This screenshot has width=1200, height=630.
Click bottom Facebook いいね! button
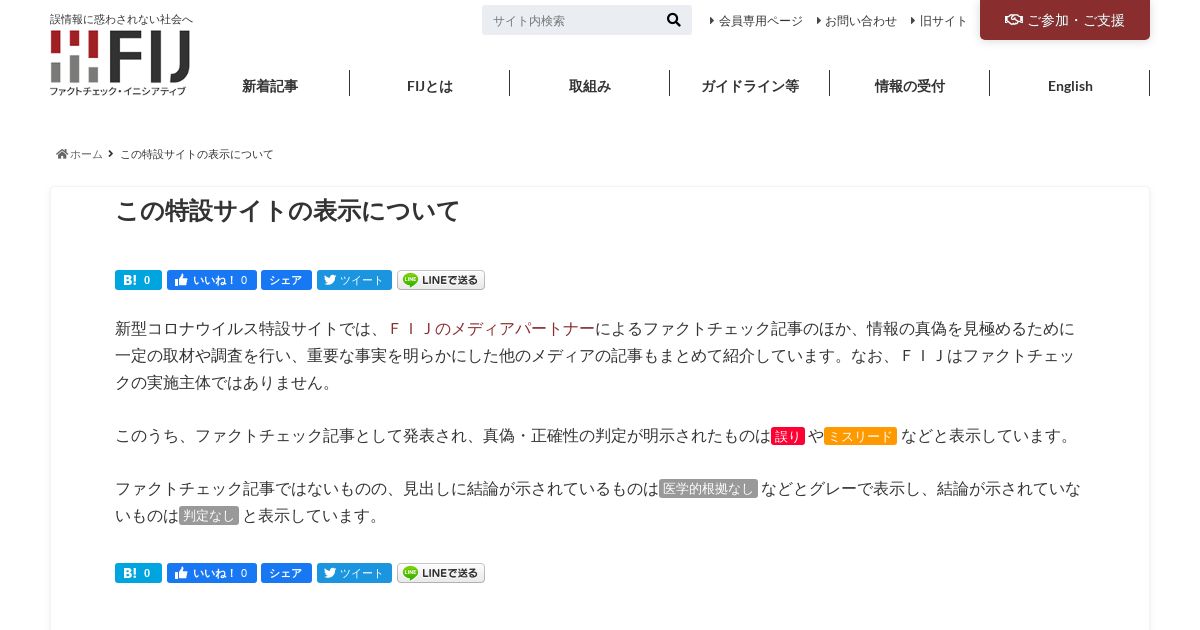click(x=212, y=573)
